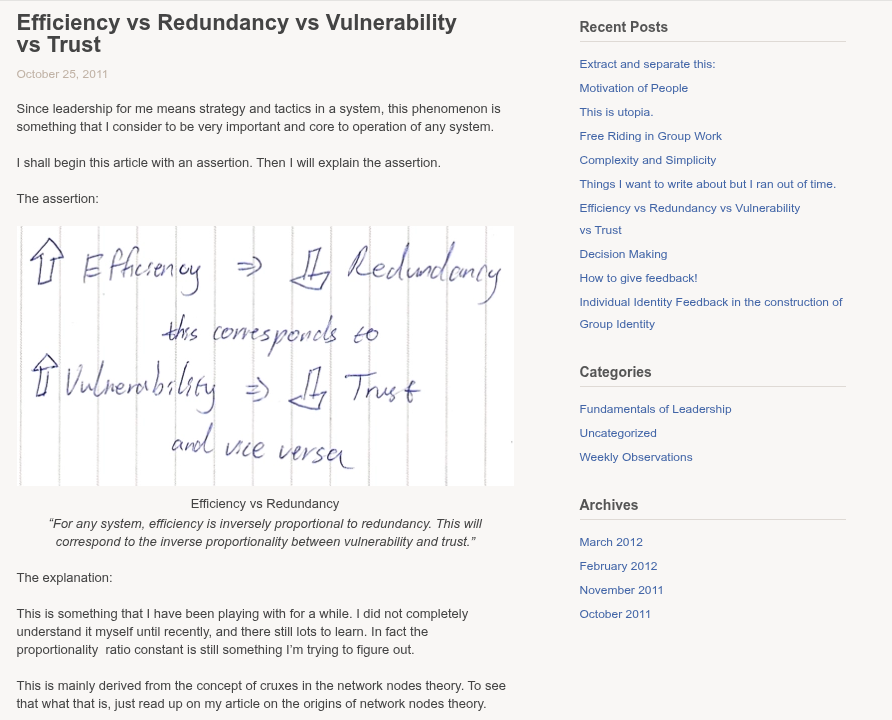Screen dimensions: 892x720
Task: Go to the 'Motivation of People' post
Action: coord(633,88)
